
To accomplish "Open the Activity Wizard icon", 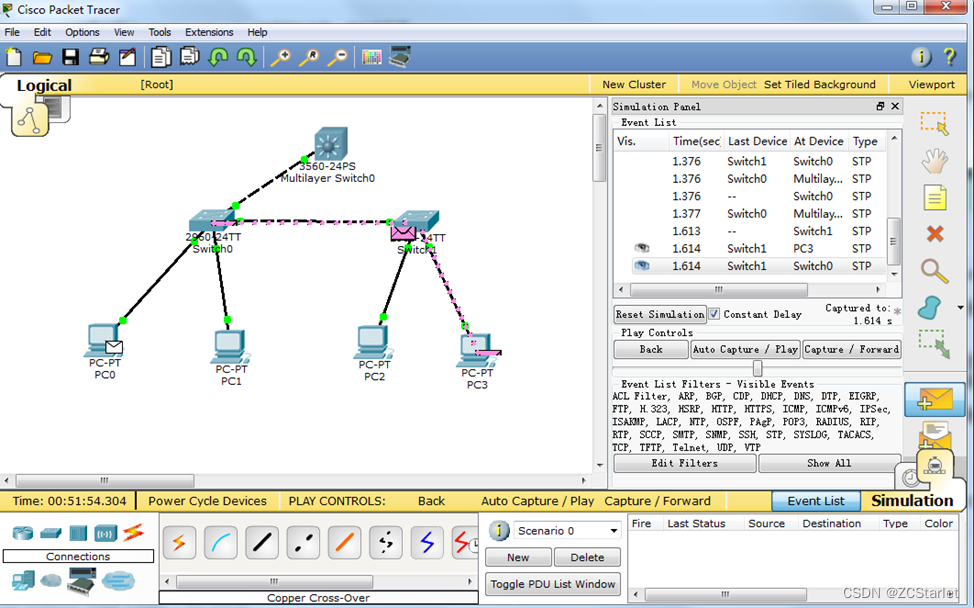I will (x=127, y=57).
